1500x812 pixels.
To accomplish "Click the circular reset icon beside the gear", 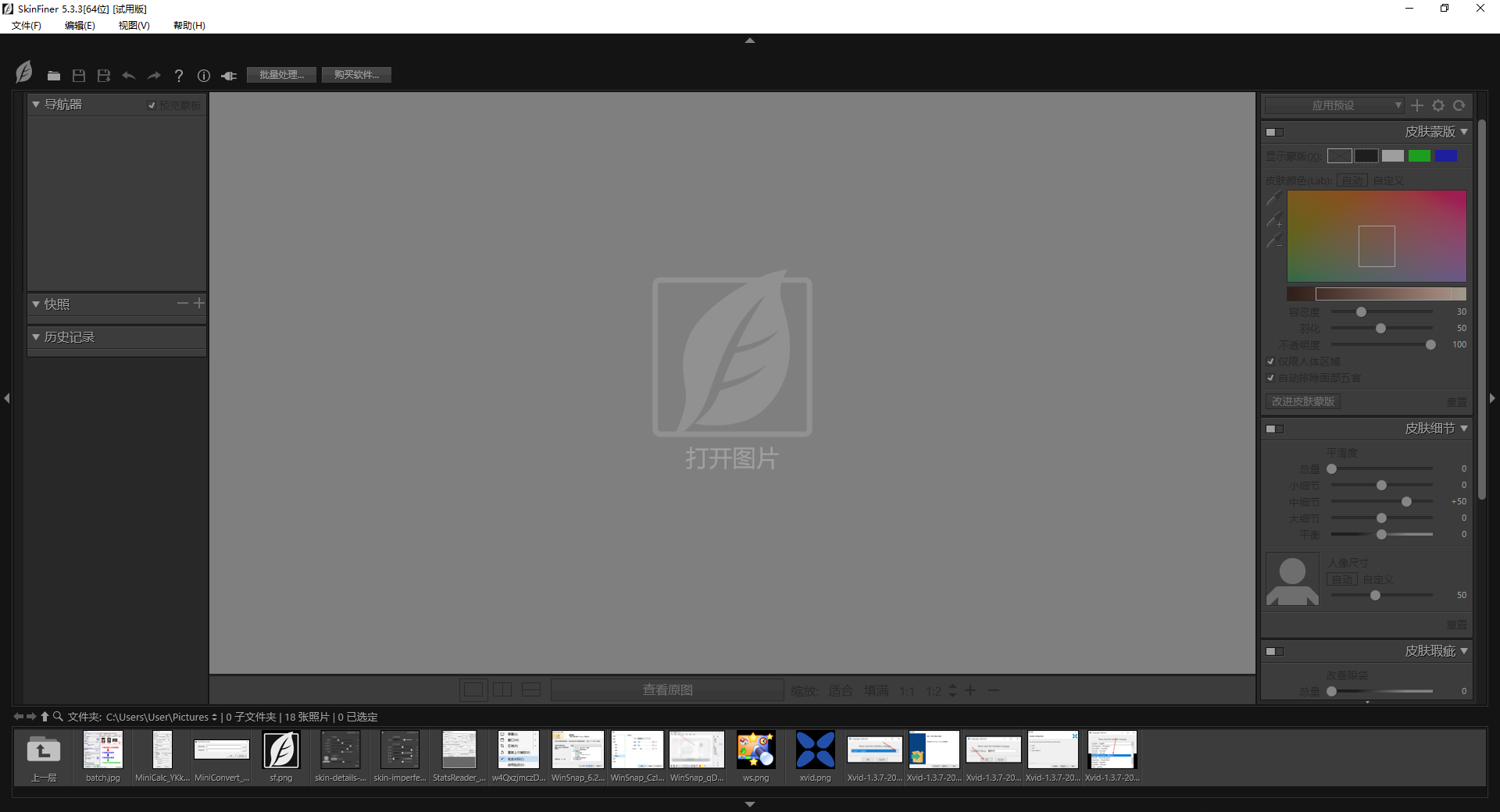I will 1459,105.
